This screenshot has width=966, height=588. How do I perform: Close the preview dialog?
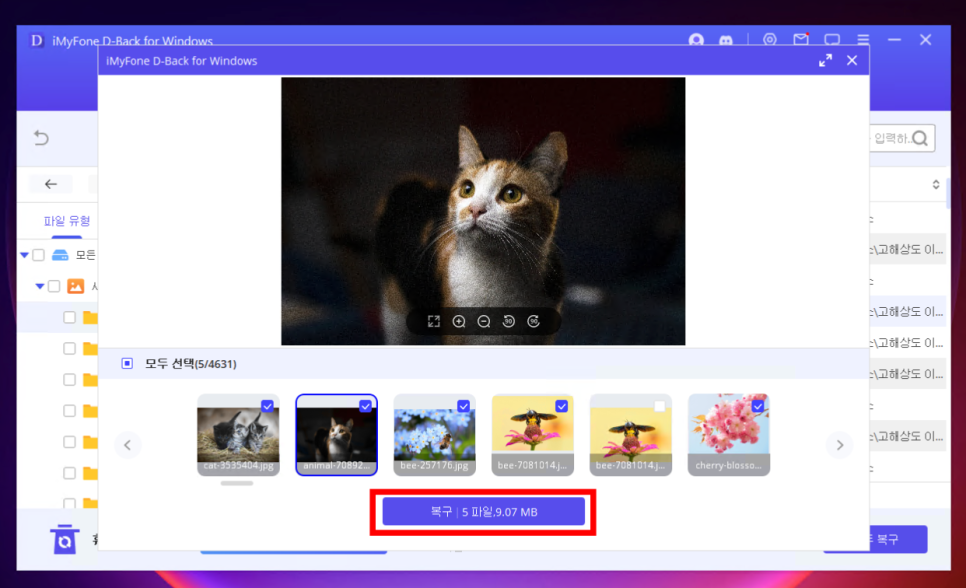click(x=852, y=60)
